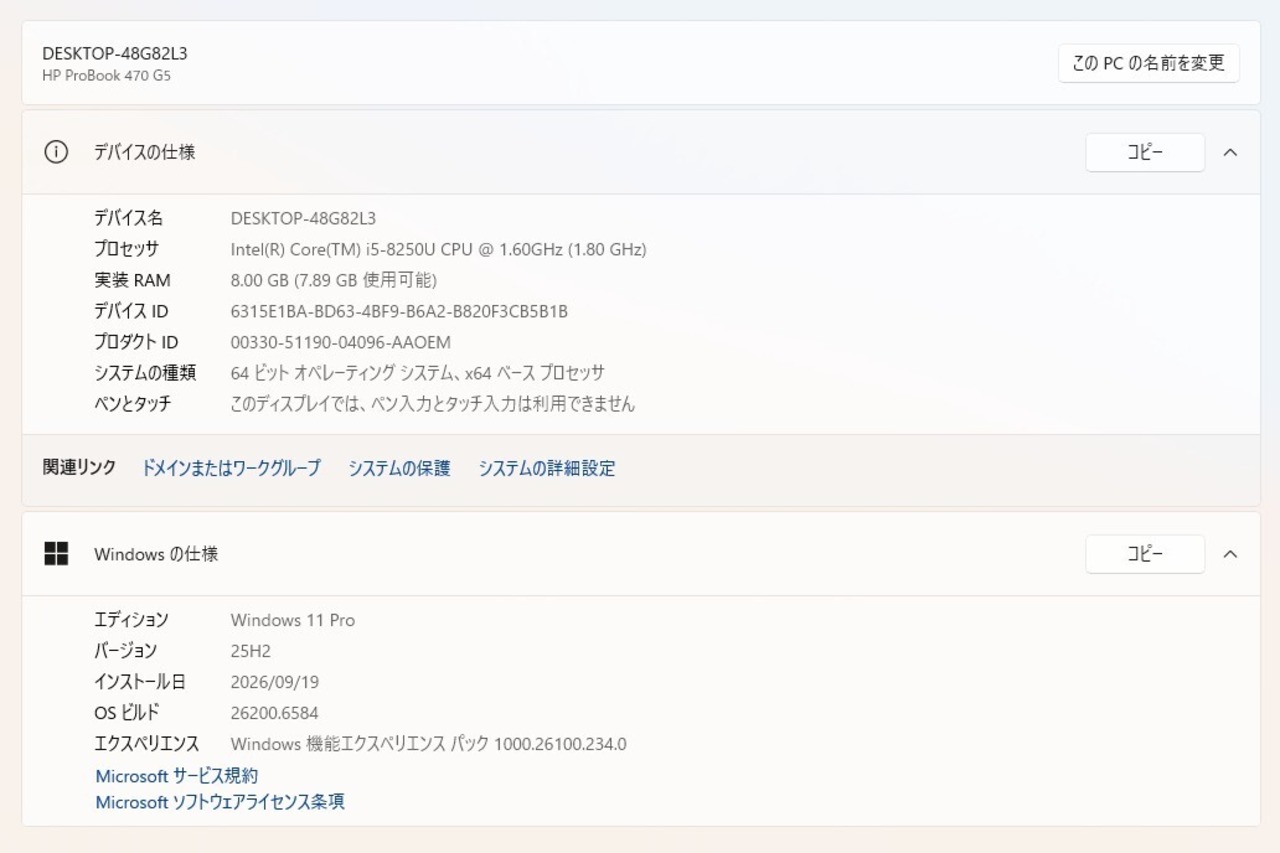The height and width of the screenshot is (853, 1280).
Task: Open ドメインまたはワークグループ link
Action: pyautogui.click(x=231, y=468)
